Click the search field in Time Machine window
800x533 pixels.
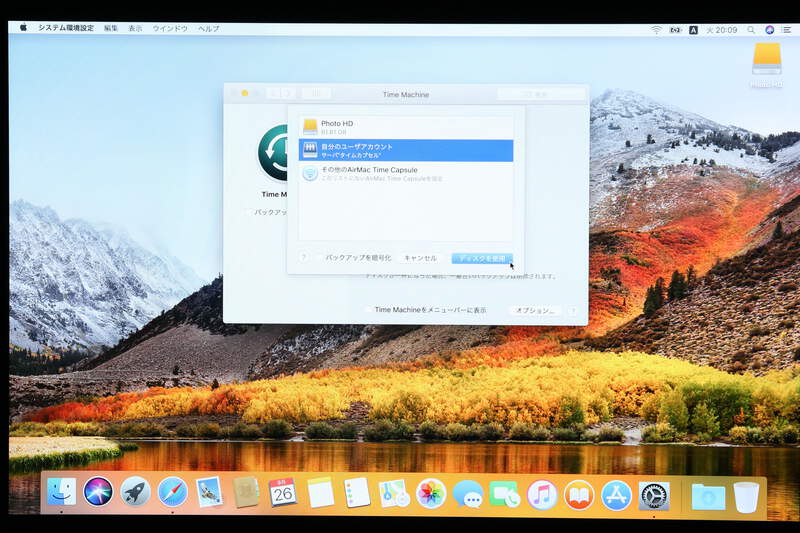pyautogui.click(x=541, y=94)
